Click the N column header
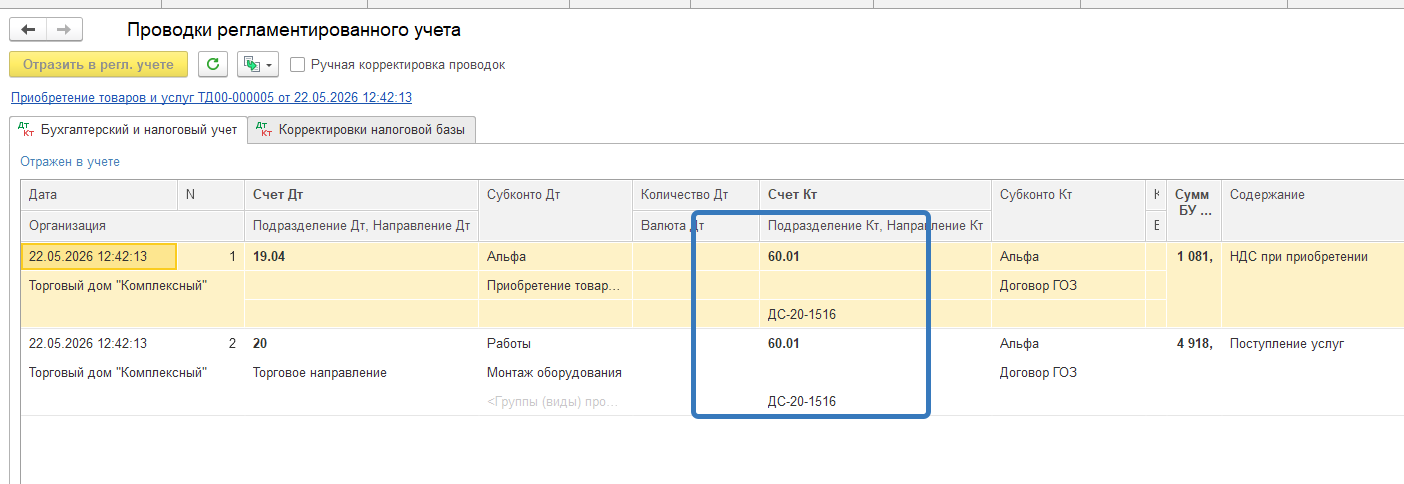The width and height of the screenshot is (1404, 484). [210, 195]
